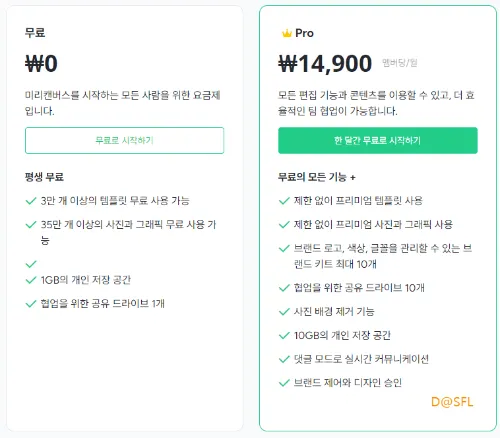Select the Pro plan title
This screenshot has height=438, width=500.
coord(304,33)
